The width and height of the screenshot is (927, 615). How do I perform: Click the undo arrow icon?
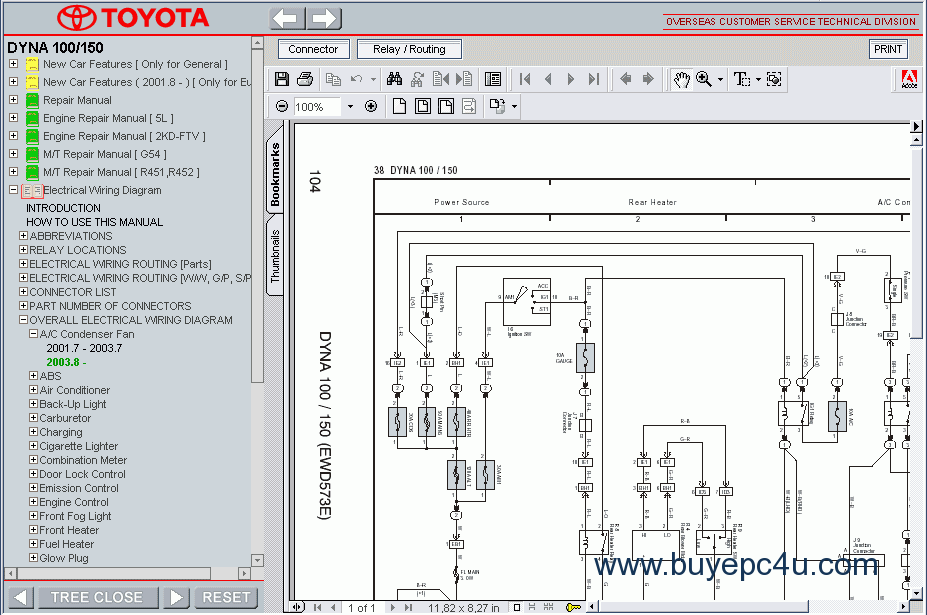pyautogui.click(x=356, y=79)
